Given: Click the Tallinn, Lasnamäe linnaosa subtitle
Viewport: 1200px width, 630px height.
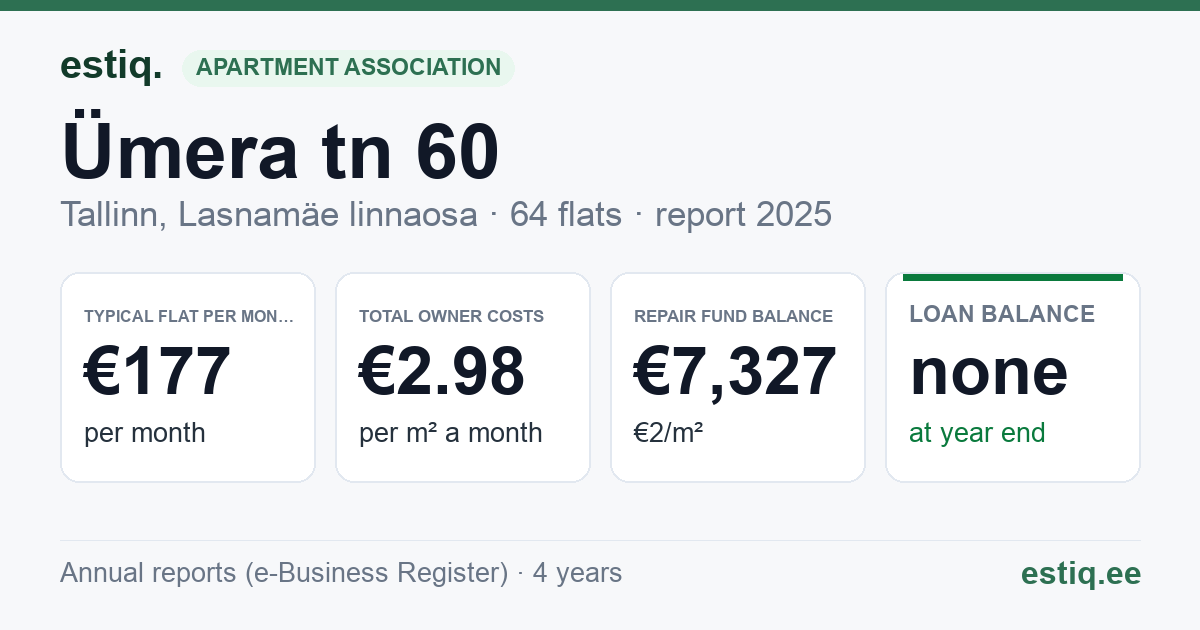Looking at the screenshot, I should (x=269, y=214).
